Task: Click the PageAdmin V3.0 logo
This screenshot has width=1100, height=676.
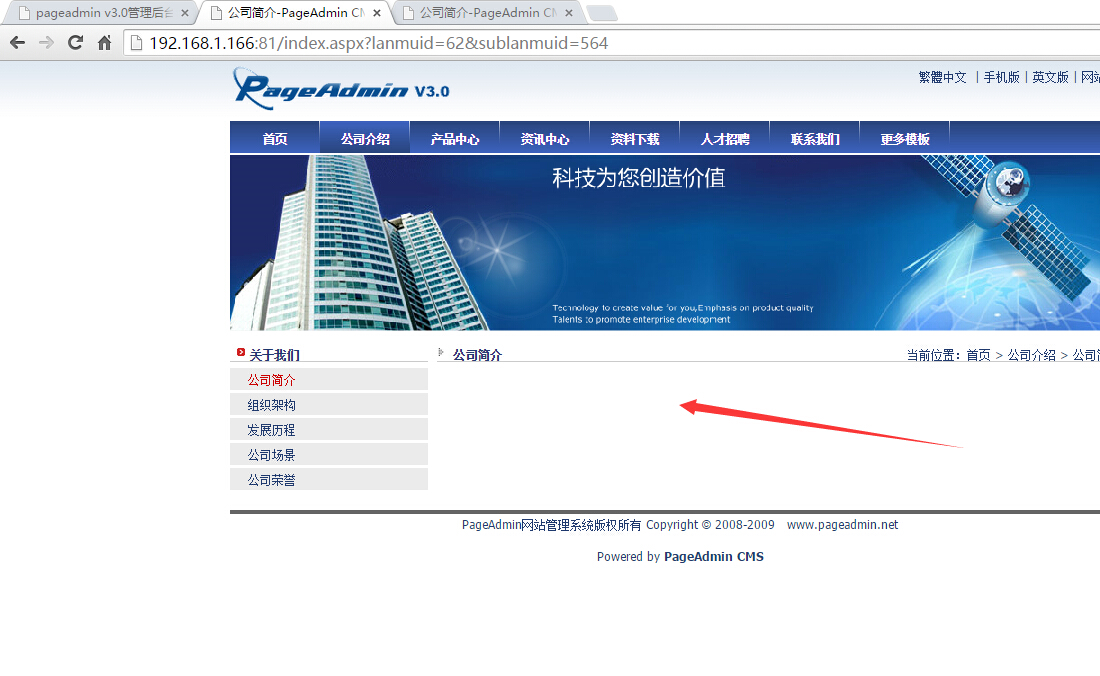Action: tap(341, 88)
